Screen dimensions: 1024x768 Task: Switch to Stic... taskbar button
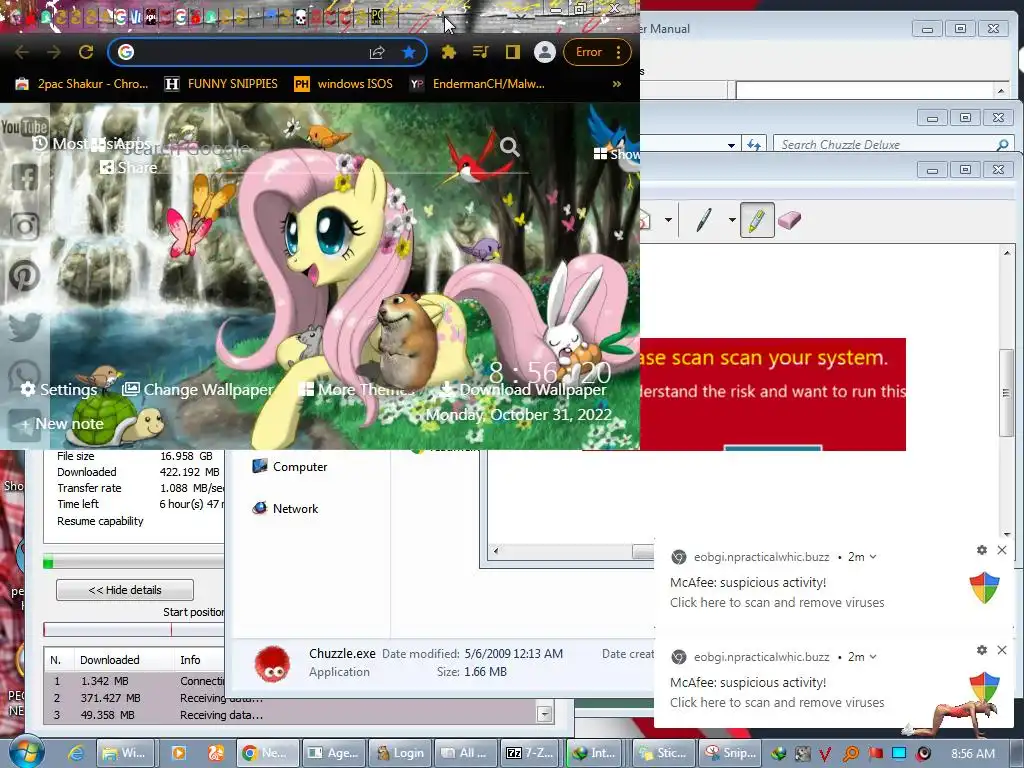663,753
